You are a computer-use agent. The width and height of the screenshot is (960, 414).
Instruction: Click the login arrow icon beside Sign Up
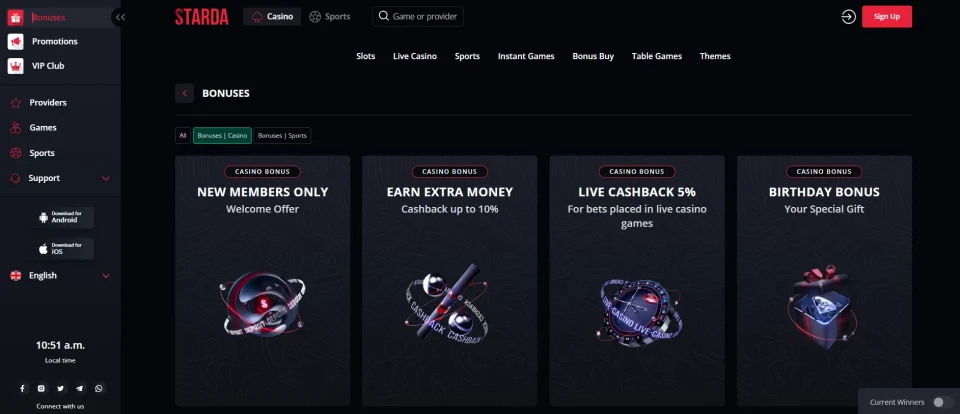(848, 17)
